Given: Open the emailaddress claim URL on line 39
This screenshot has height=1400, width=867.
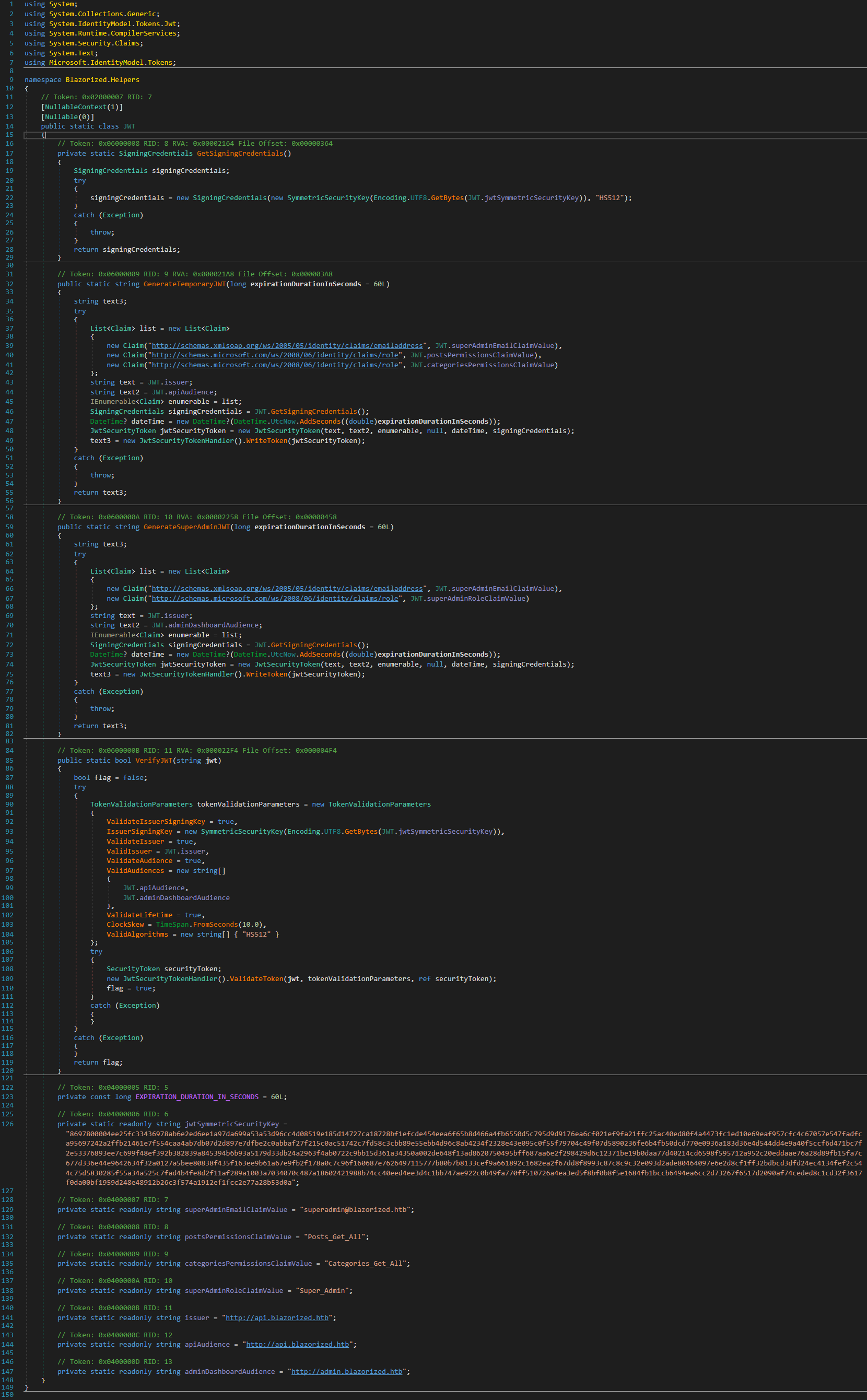Looking at the screenshot, I should point(287,345).
